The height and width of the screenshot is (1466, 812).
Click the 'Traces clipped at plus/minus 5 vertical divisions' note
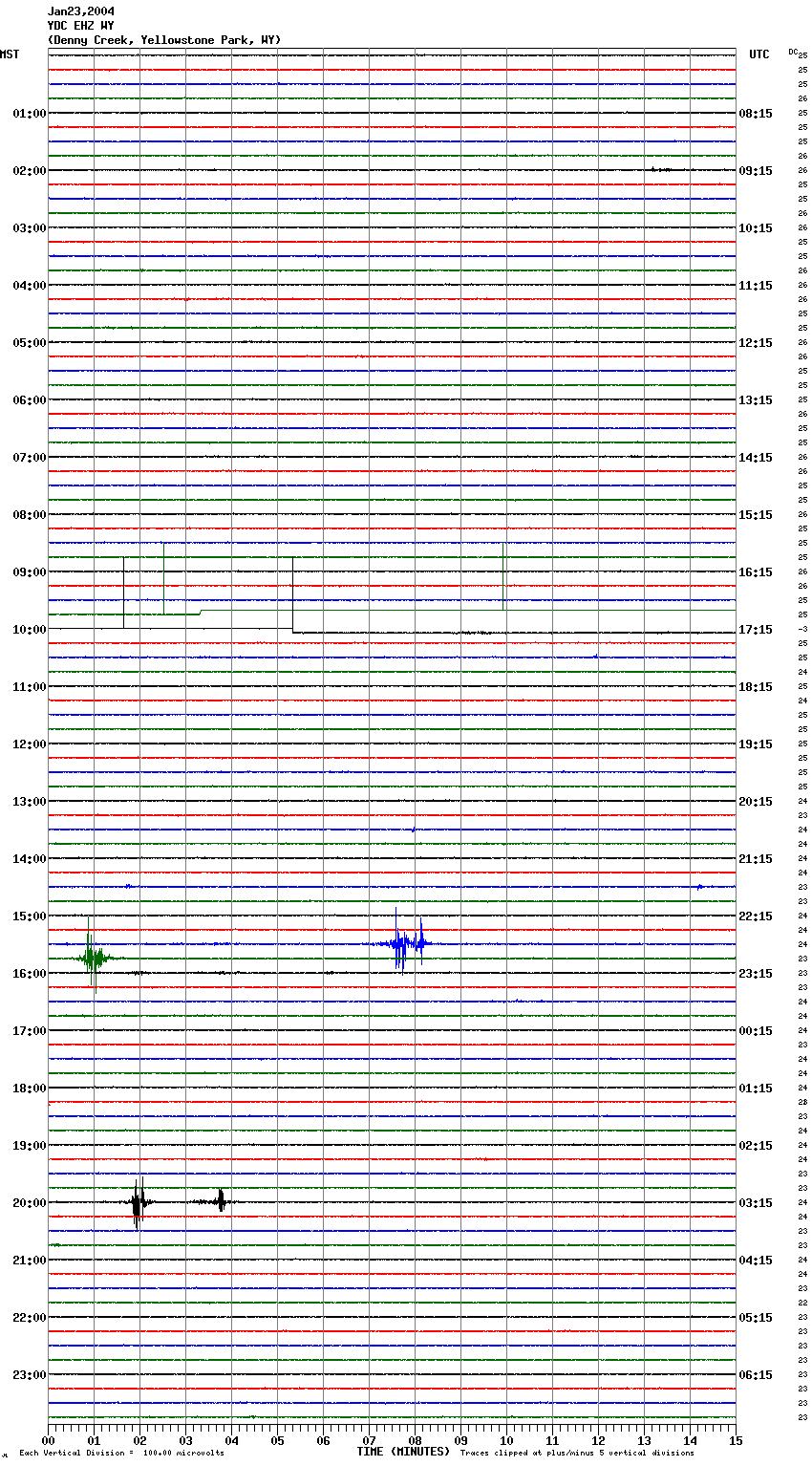[577, 1454]
